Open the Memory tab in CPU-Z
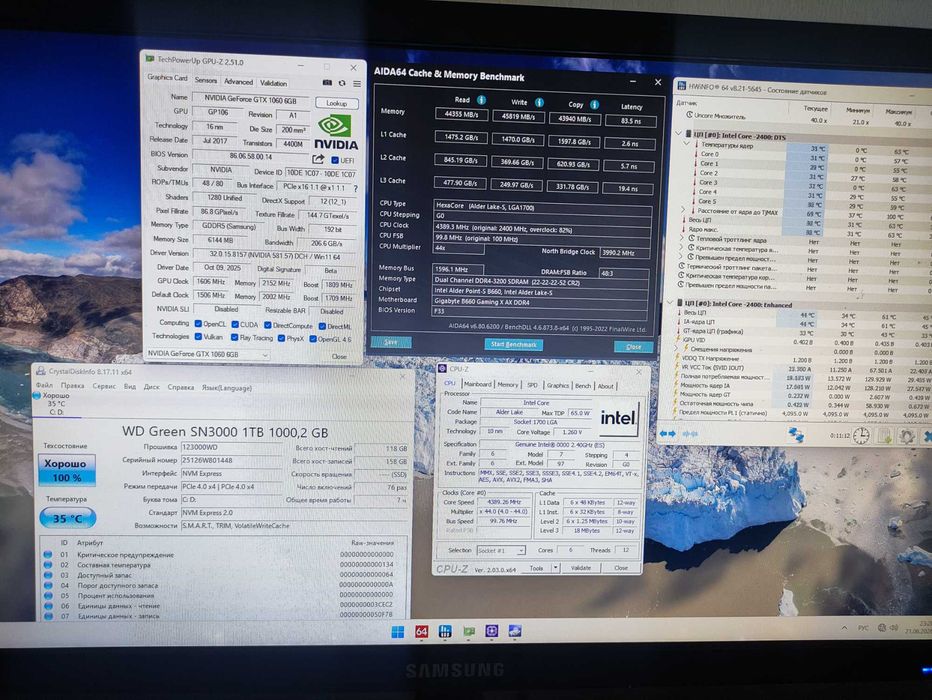The image size is (932, 700). point(507,384)
